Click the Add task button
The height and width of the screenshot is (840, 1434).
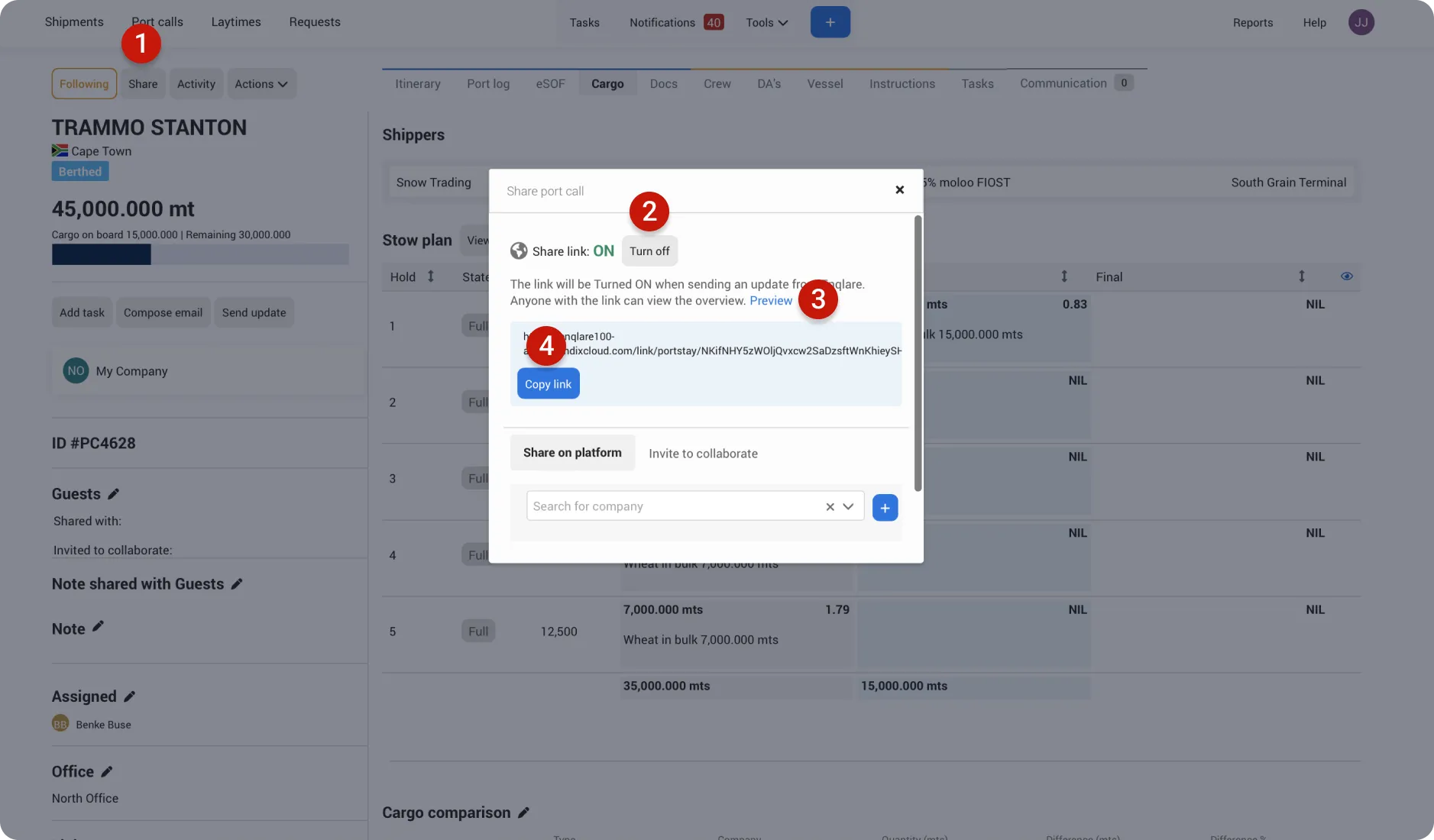[82, 312]
